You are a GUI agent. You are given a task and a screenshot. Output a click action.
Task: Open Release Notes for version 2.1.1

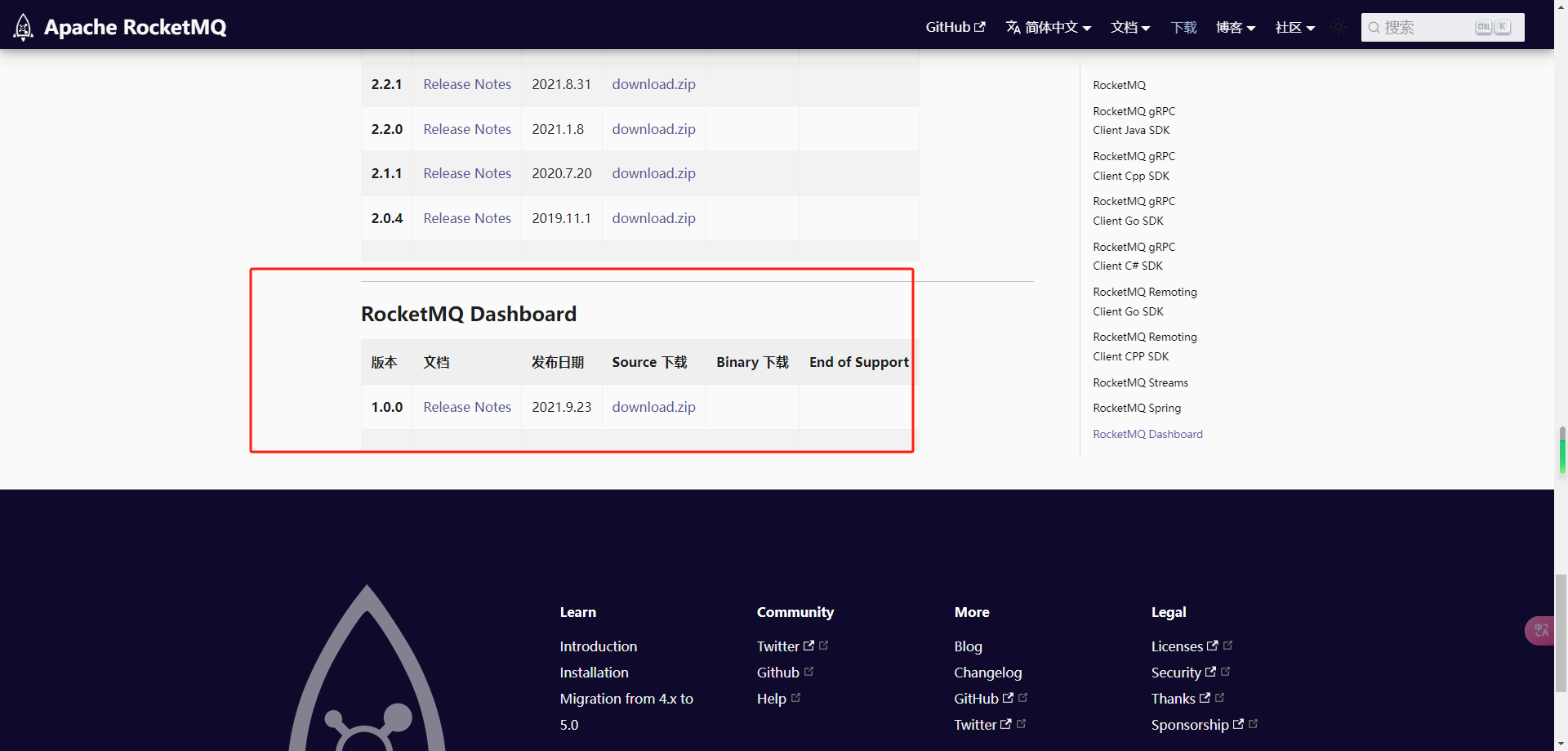pos(467,173)
